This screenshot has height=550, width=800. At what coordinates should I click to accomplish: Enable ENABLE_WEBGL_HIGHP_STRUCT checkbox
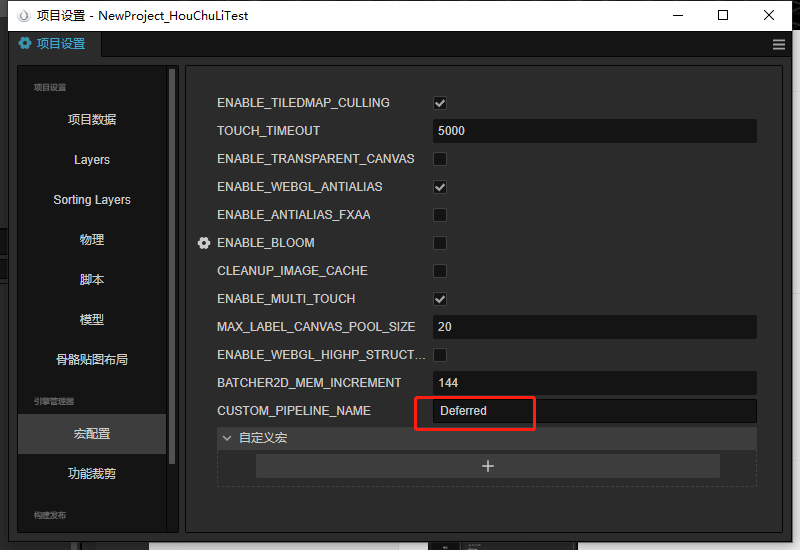coord(440,355)
